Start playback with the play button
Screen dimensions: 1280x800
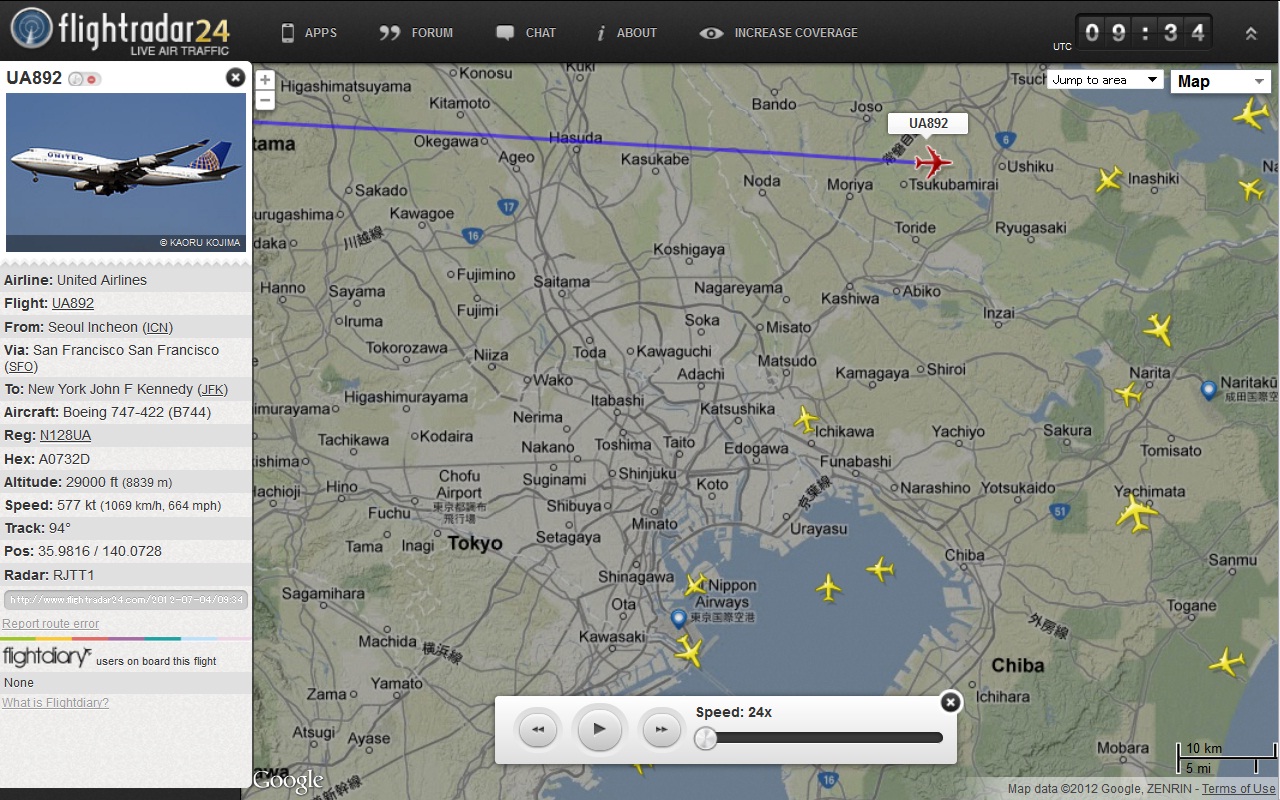[599, 729]
